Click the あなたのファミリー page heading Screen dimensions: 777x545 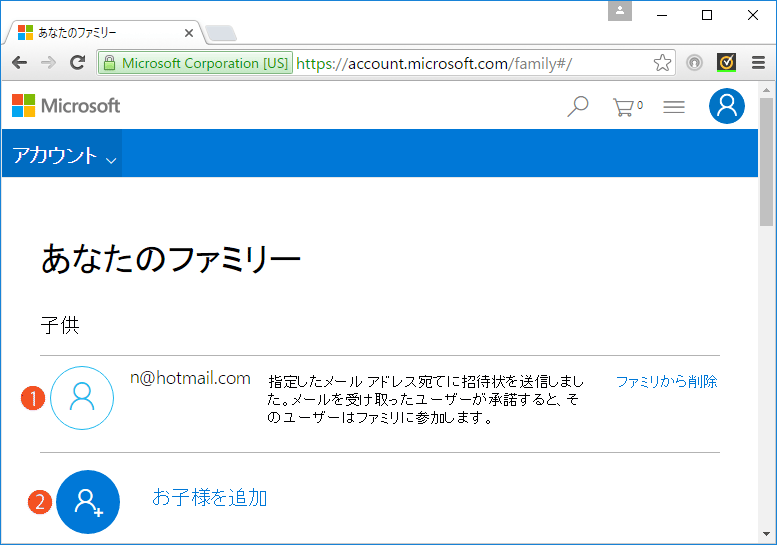(170, 259)
